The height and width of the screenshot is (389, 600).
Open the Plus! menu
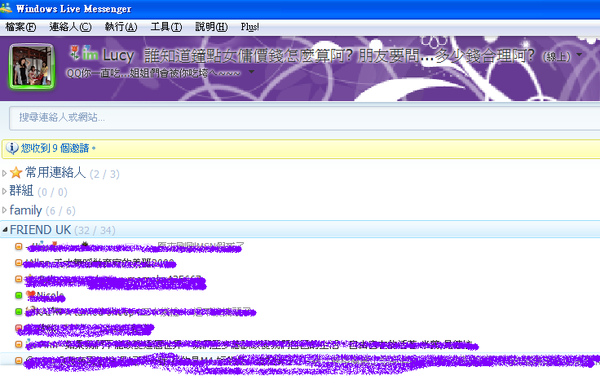[x=250, y=27]
